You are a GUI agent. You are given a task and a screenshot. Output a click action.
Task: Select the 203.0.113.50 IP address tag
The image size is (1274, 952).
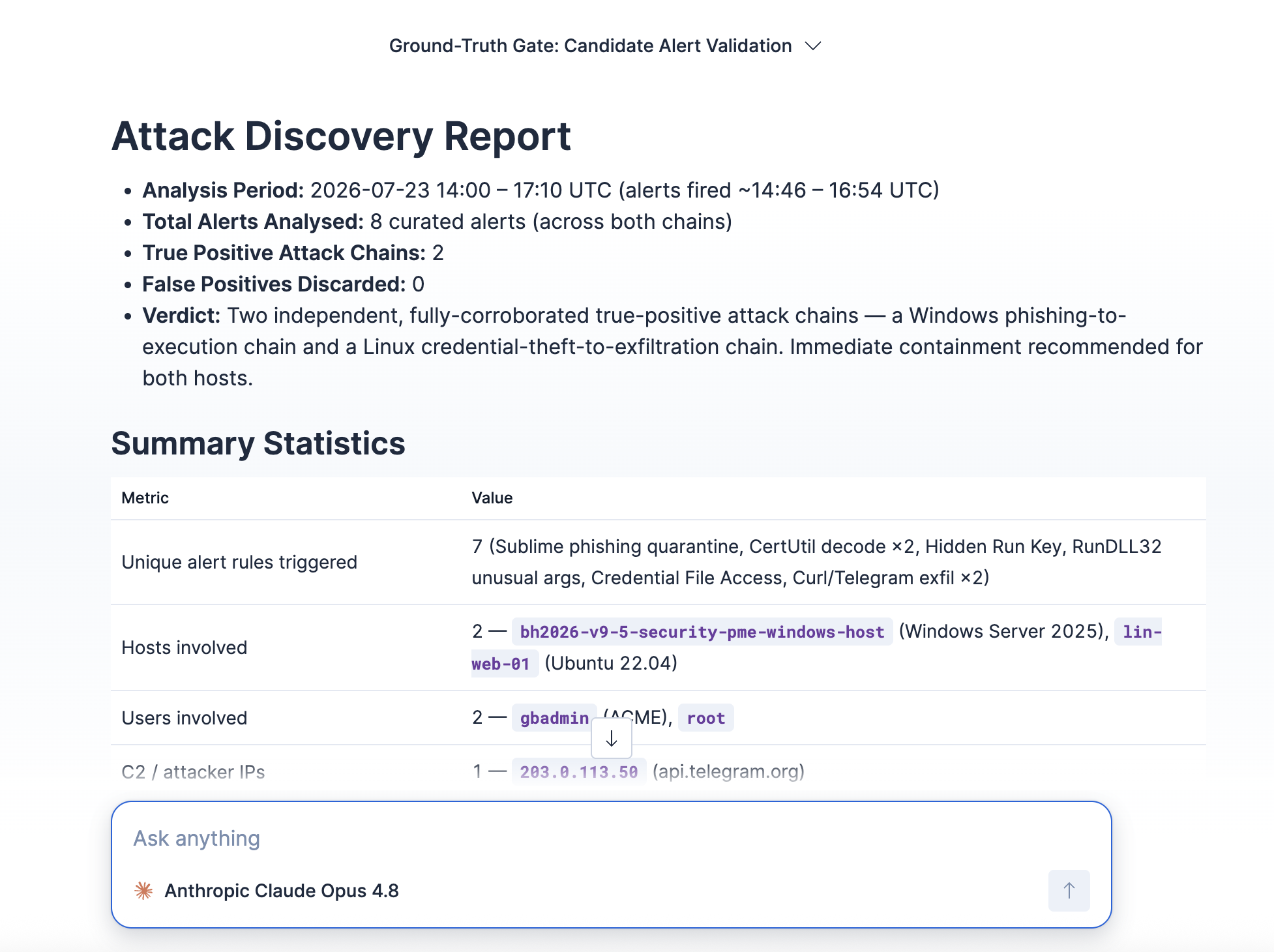[579, 772]
